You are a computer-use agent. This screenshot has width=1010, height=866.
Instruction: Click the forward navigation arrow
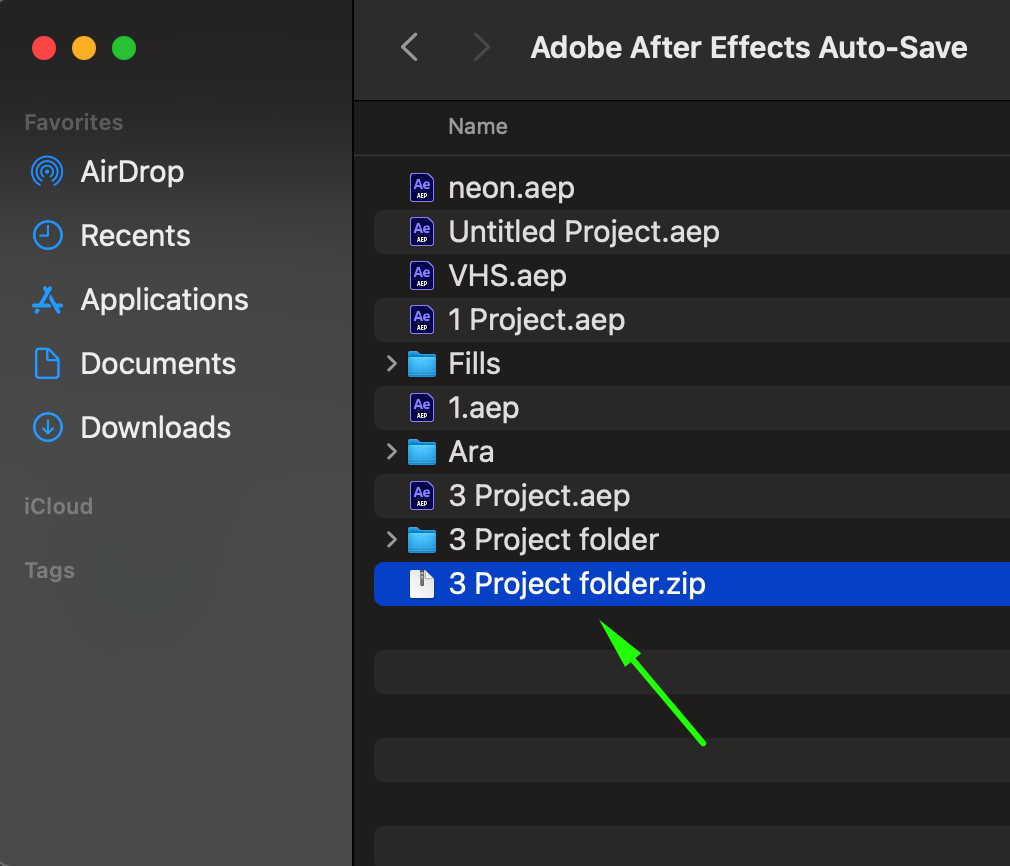pos(482,47)
